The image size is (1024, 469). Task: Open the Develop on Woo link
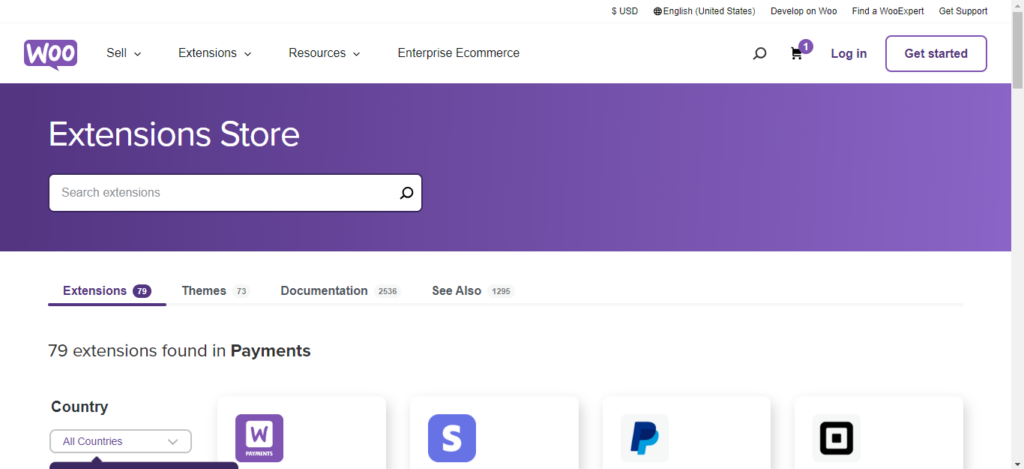803,11
